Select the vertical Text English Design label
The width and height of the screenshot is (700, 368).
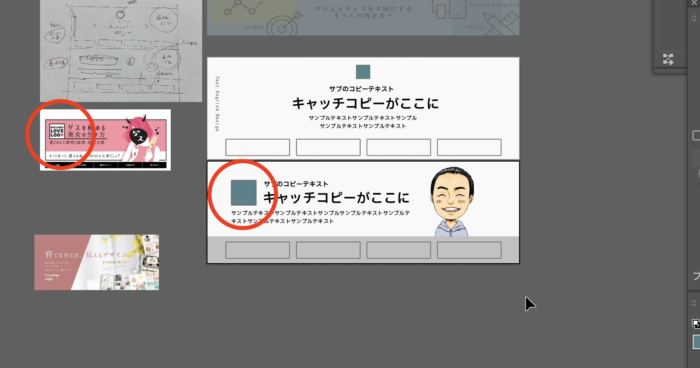point(217,104)
